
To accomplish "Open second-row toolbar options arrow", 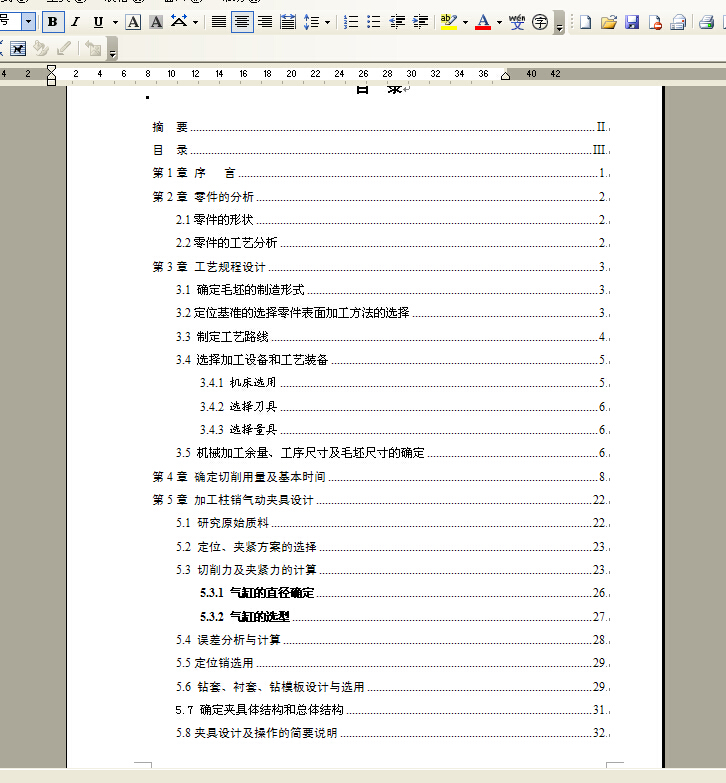I will (x=113, y=49).
